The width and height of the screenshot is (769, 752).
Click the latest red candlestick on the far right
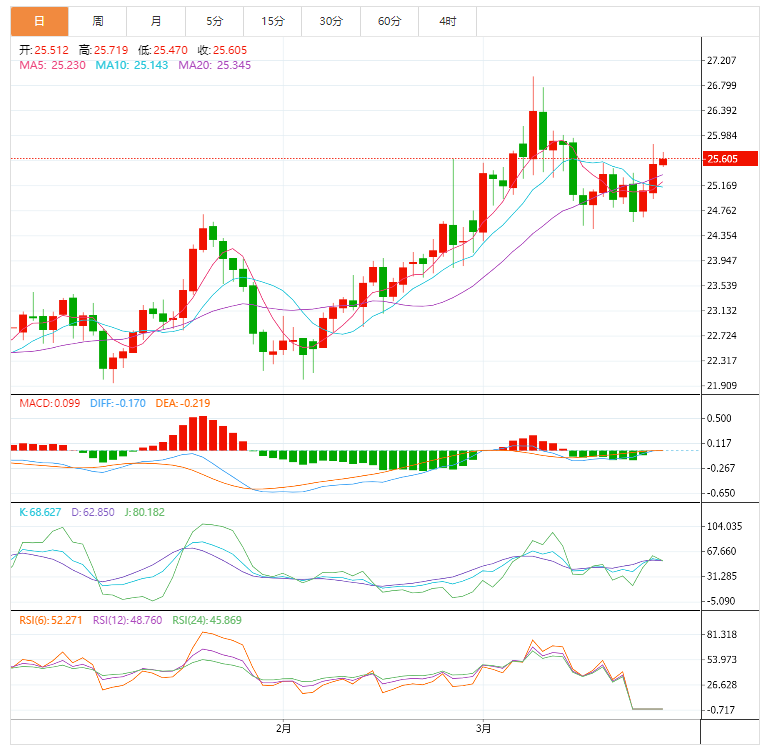[663, 161]
